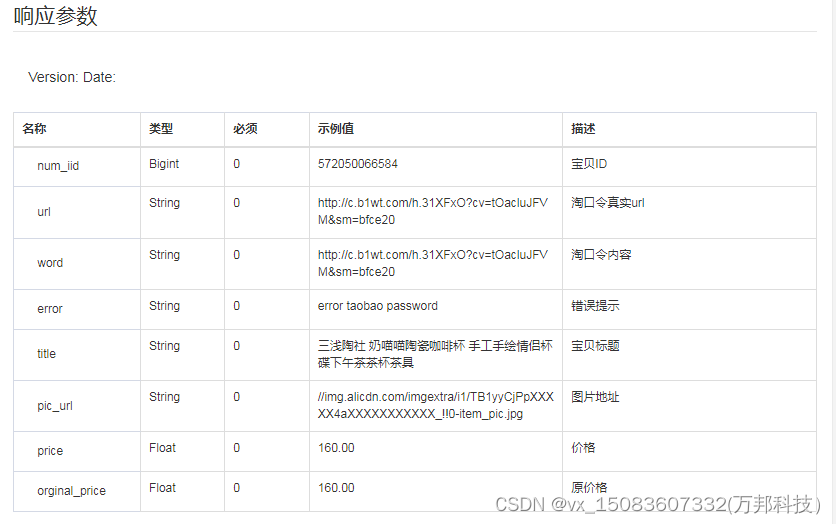
Task: Click the 三浅陶社 title example text
Action: pos(435,354)
